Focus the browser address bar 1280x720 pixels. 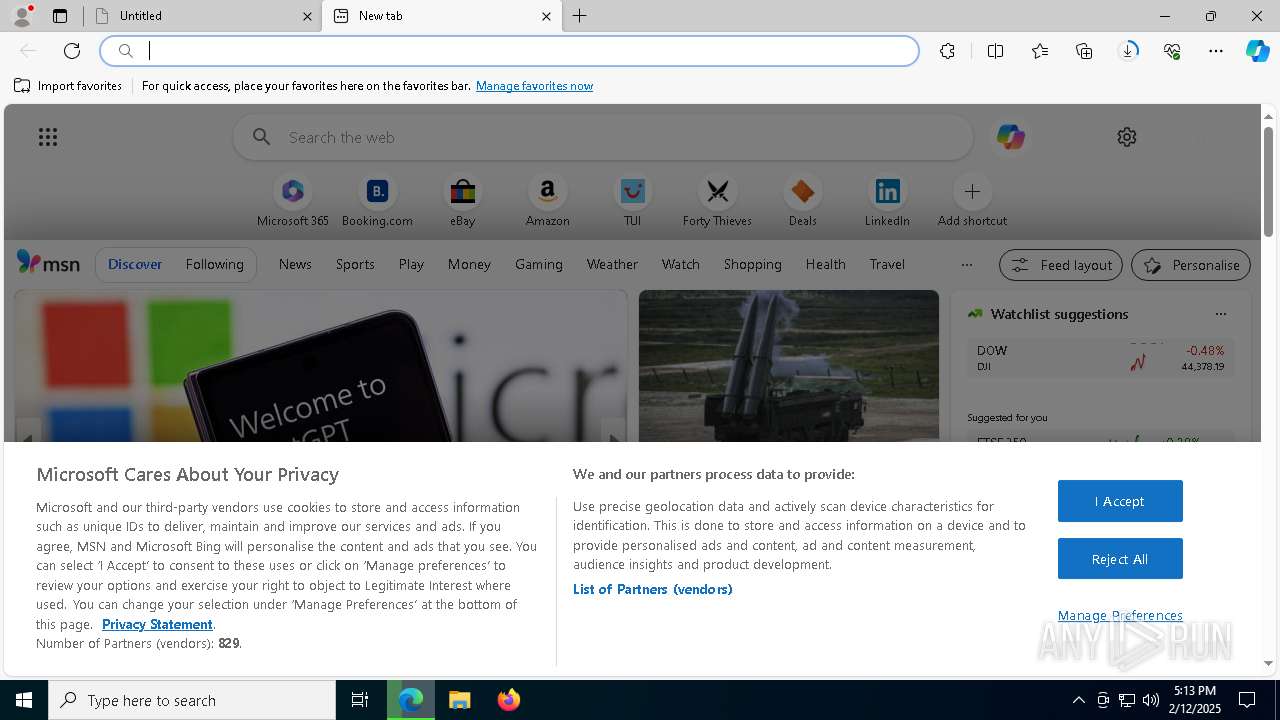(x=510, y=51)
